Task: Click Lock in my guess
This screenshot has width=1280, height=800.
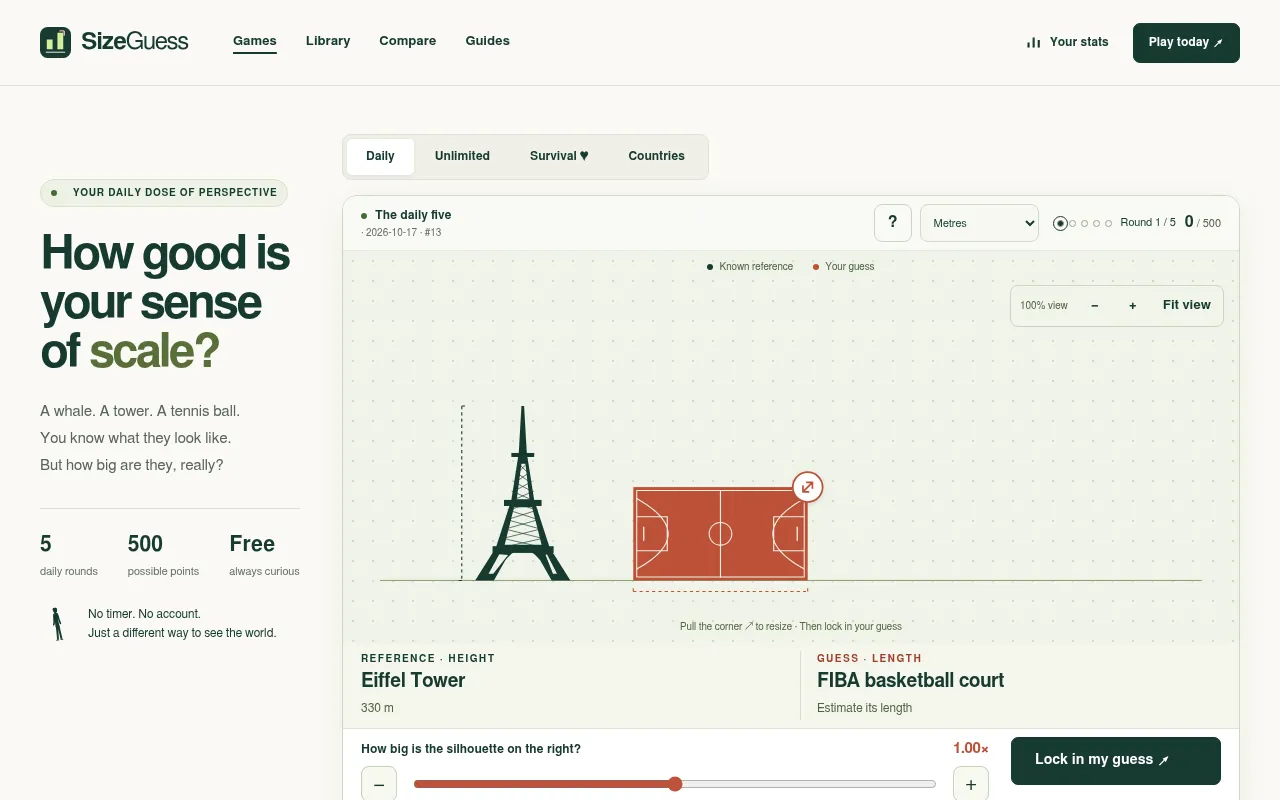Action: coord(1116,761)
